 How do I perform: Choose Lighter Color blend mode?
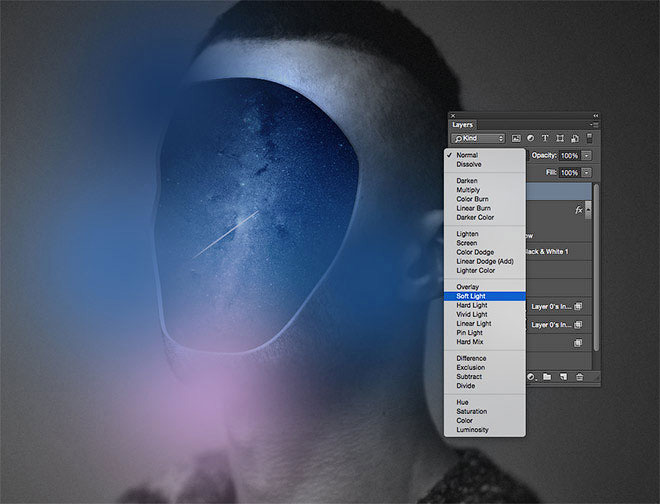click(485, 270)
